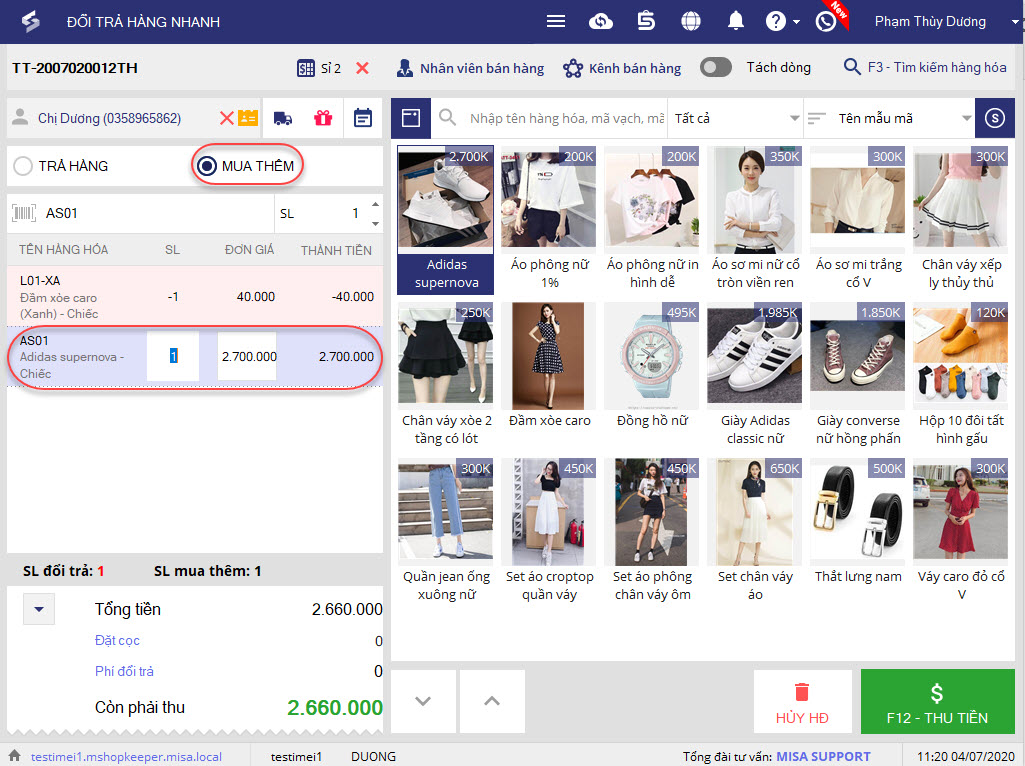1025x766 pixels.
Task: Focus the product search input field
Action: point(565,118)
